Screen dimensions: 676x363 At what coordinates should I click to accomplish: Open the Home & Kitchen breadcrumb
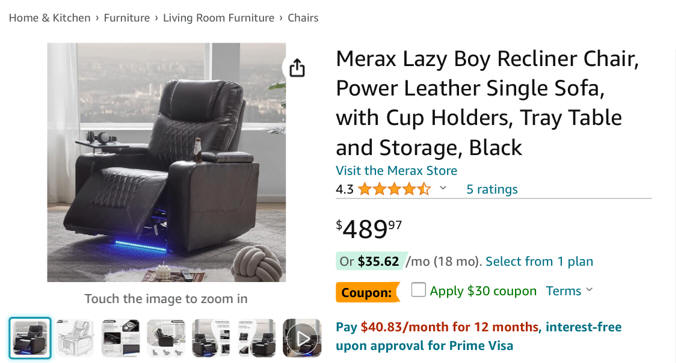(x=50, y=18)
